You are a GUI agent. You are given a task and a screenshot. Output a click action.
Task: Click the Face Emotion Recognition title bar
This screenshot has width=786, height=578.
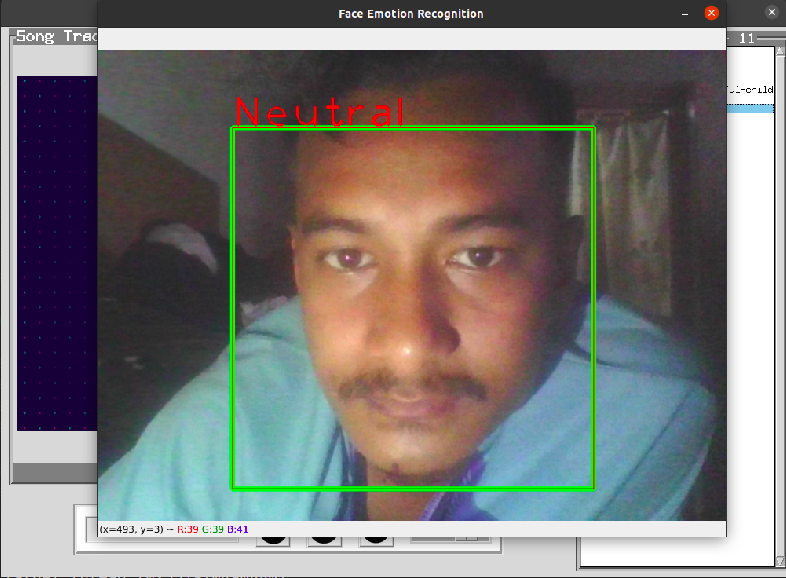(410, 14)
